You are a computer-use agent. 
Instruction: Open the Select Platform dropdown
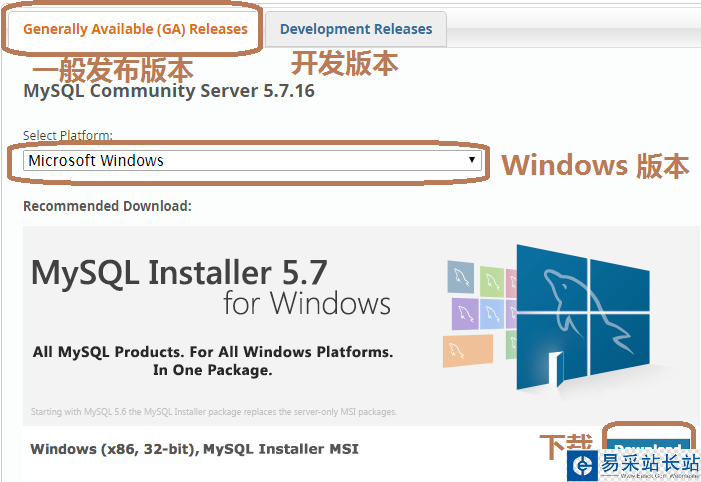point(252,160)
